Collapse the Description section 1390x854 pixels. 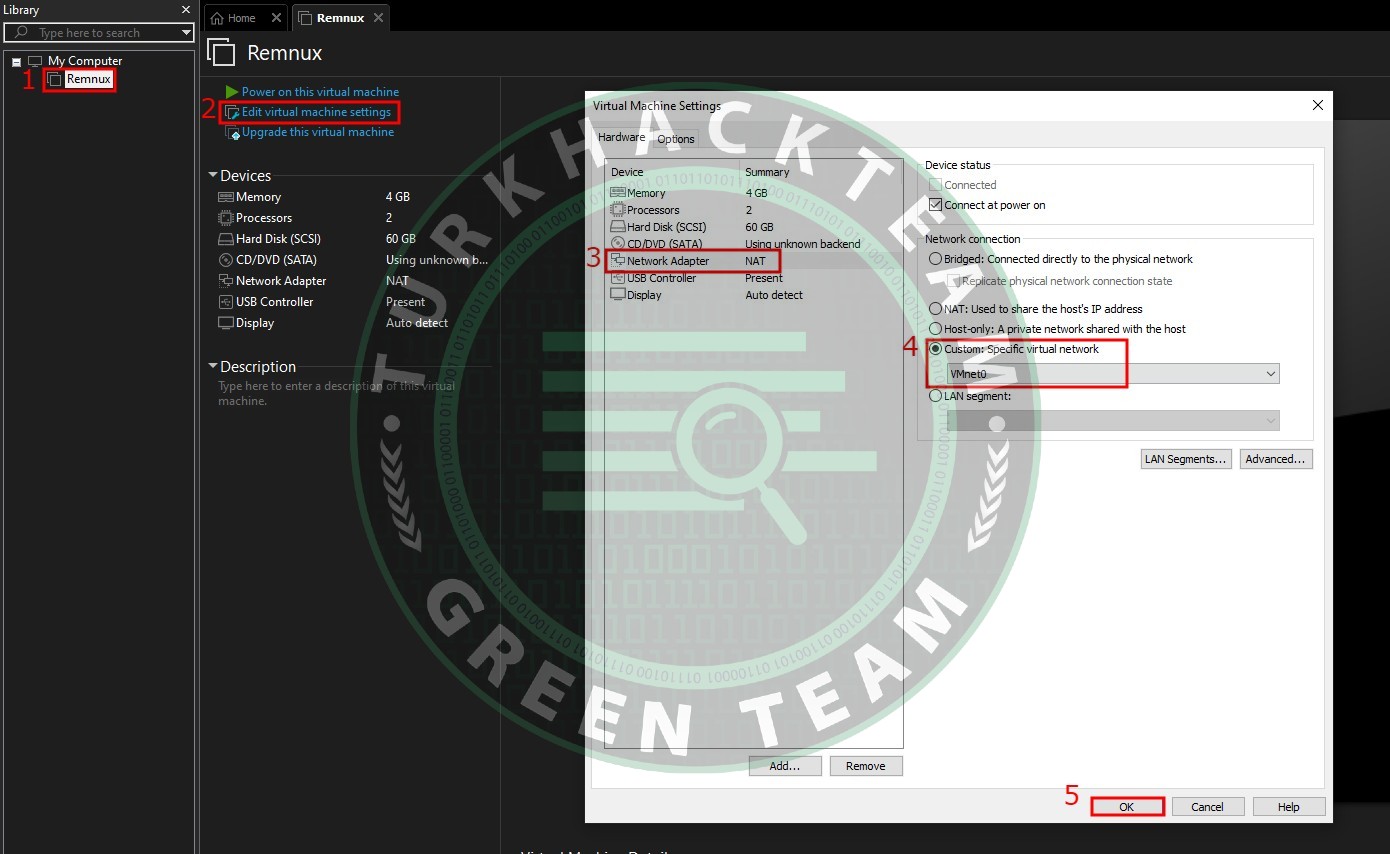pos(213,366)
